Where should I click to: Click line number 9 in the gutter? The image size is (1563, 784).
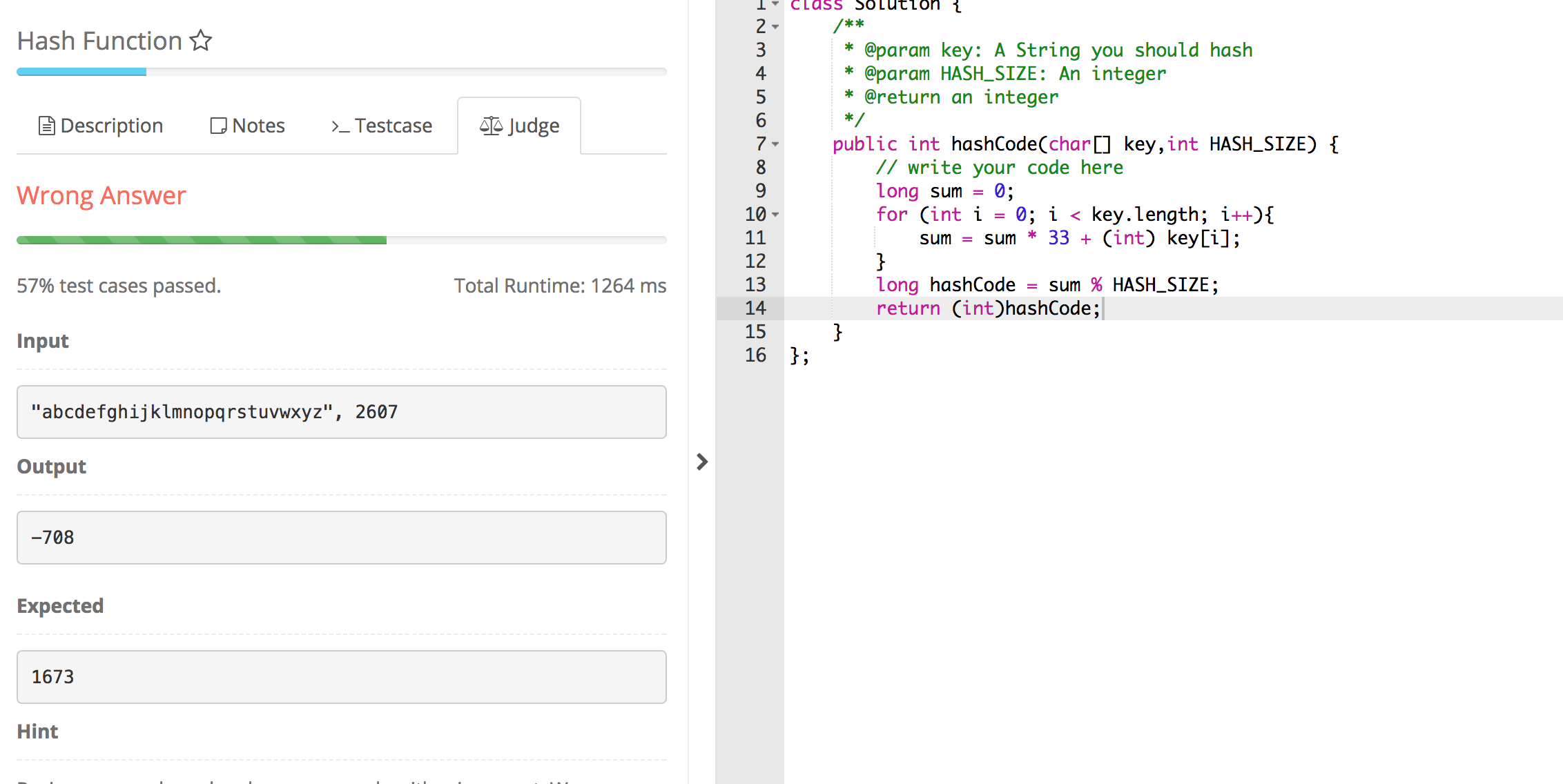761,191
